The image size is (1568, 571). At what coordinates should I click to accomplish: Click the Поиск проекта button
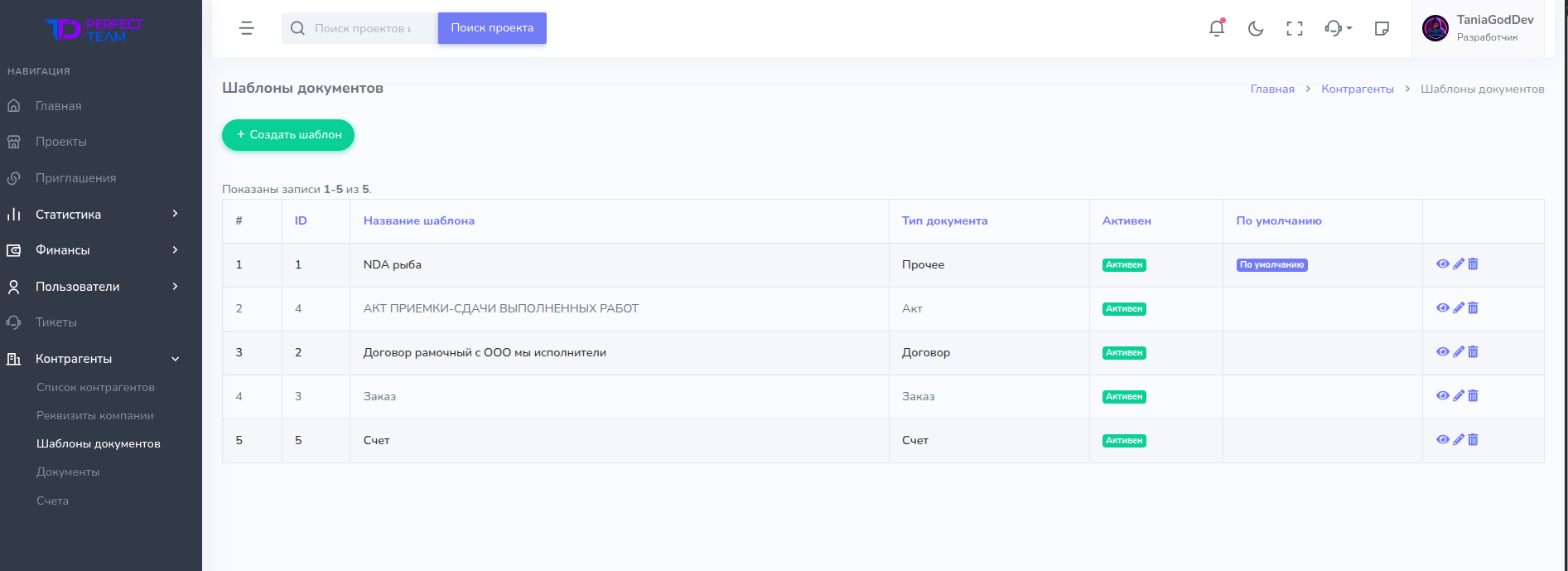(492, 28)
